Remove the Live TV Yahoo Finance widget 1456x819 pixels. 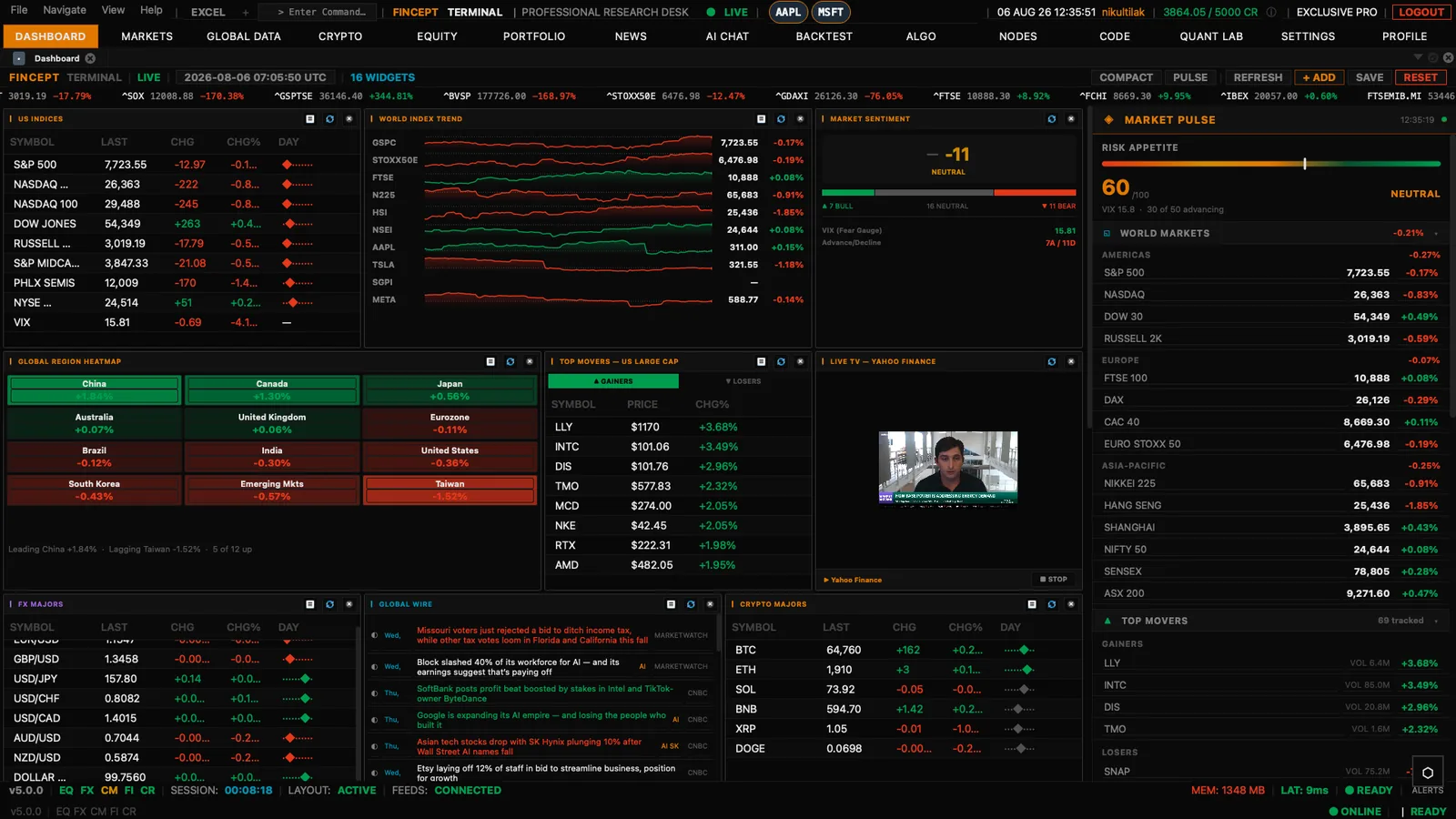point(1071,361)
